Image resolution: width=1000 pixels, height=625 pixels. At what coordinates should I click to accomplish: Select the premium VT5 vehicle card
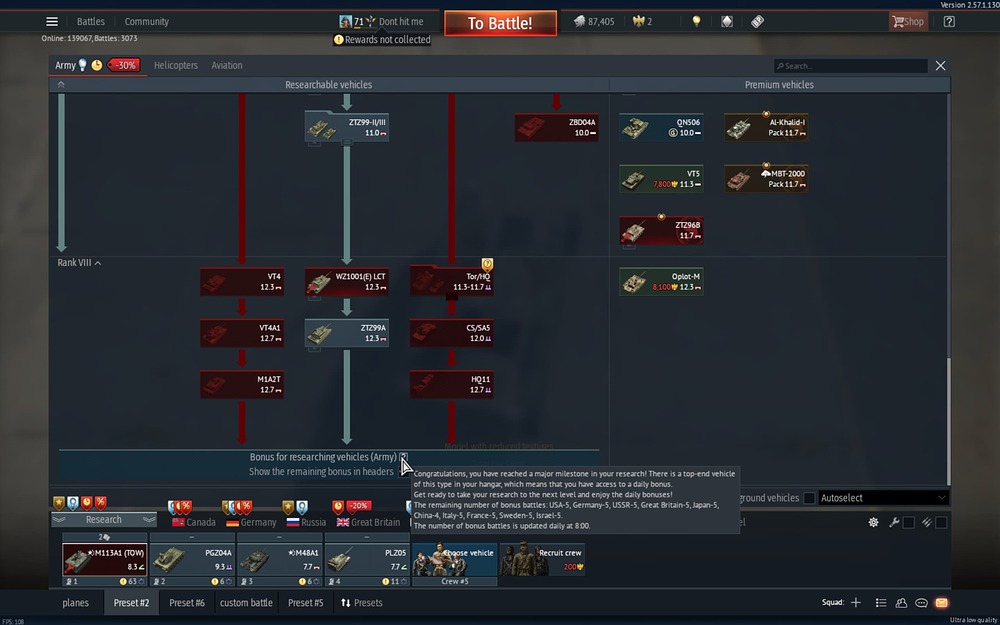(661, 179)
